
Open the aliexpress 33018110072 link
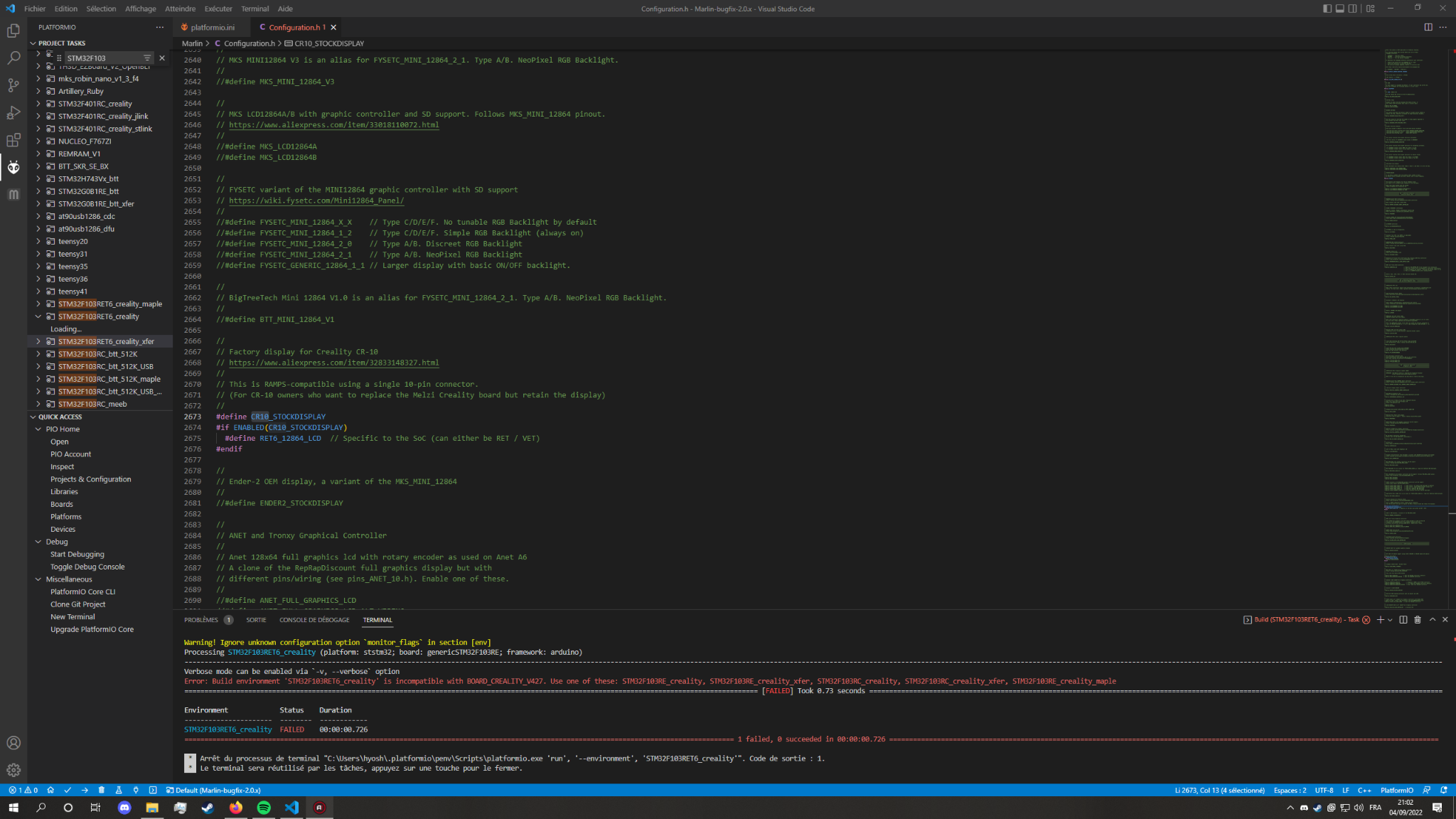[333, 125]
